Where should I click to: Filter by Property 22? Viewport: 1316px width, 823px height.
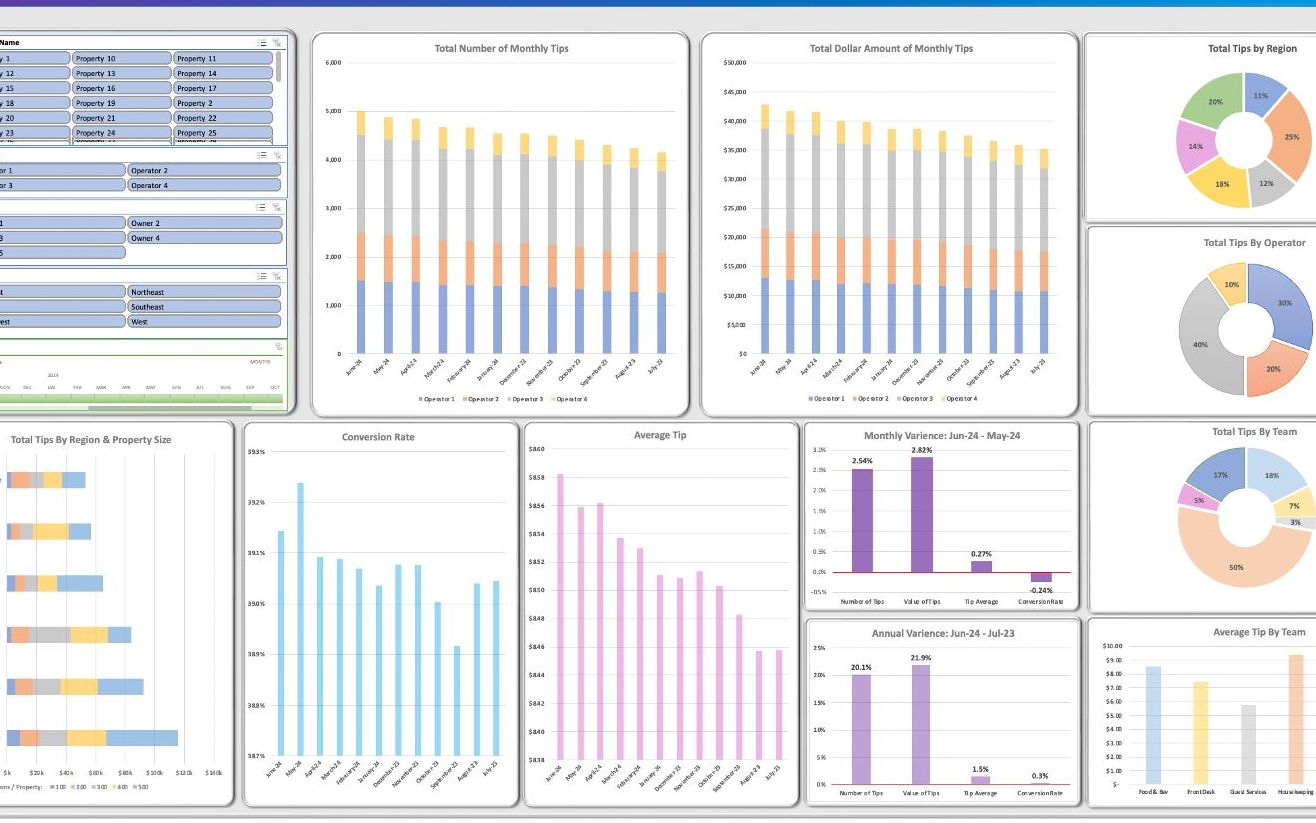(223, 118)
